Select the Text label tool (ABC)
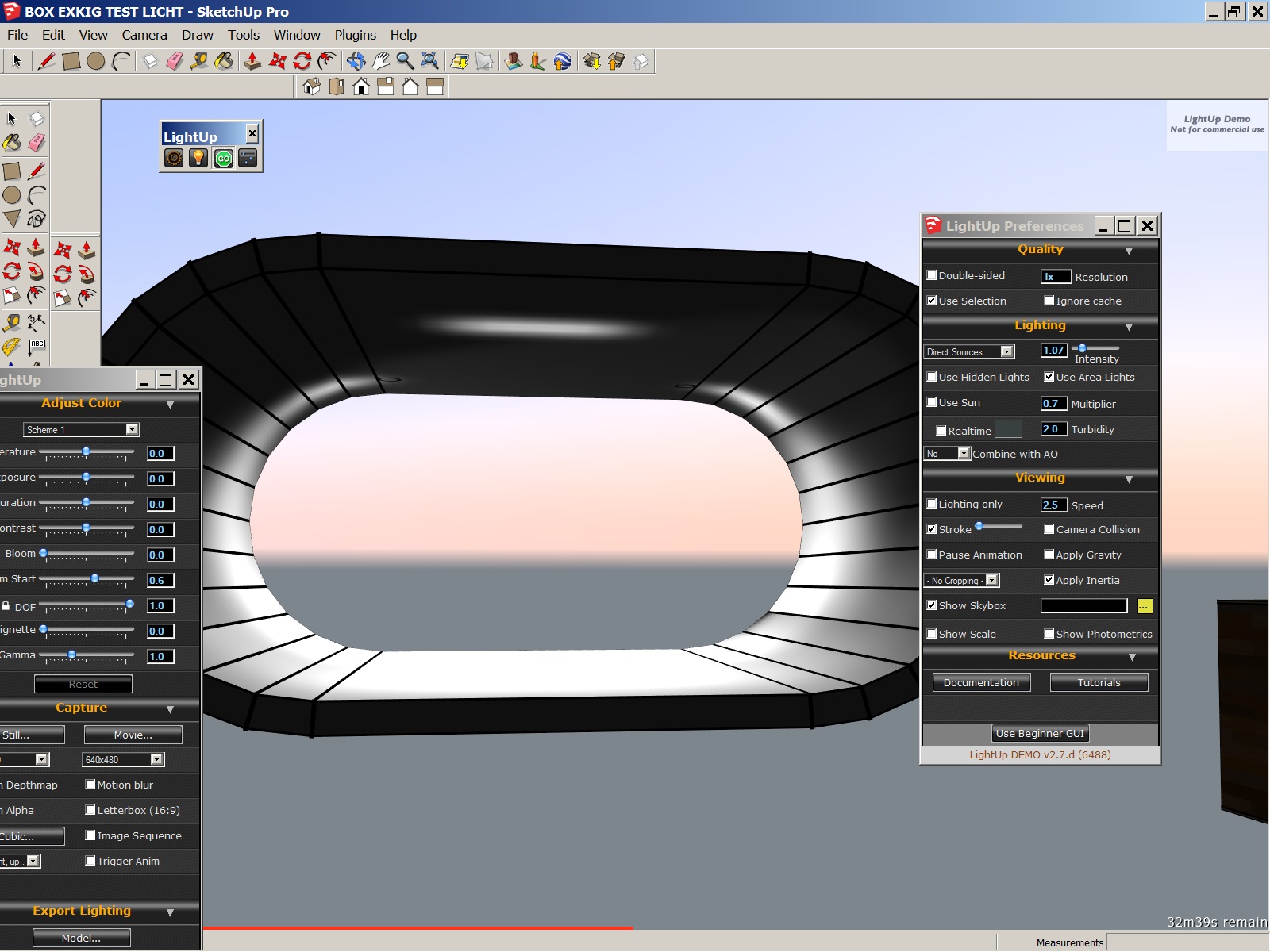 point(37,346)
